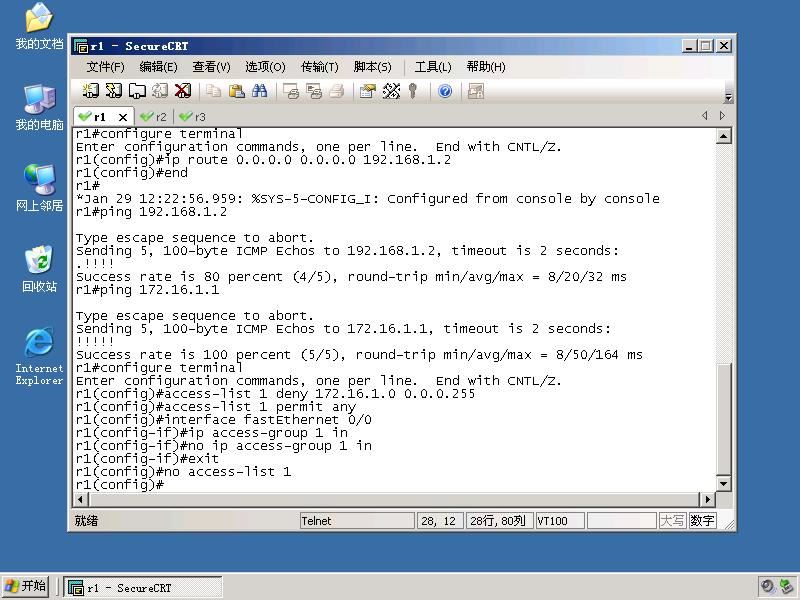
Task: Click the Print printer icon
Action: click(337, 91)
